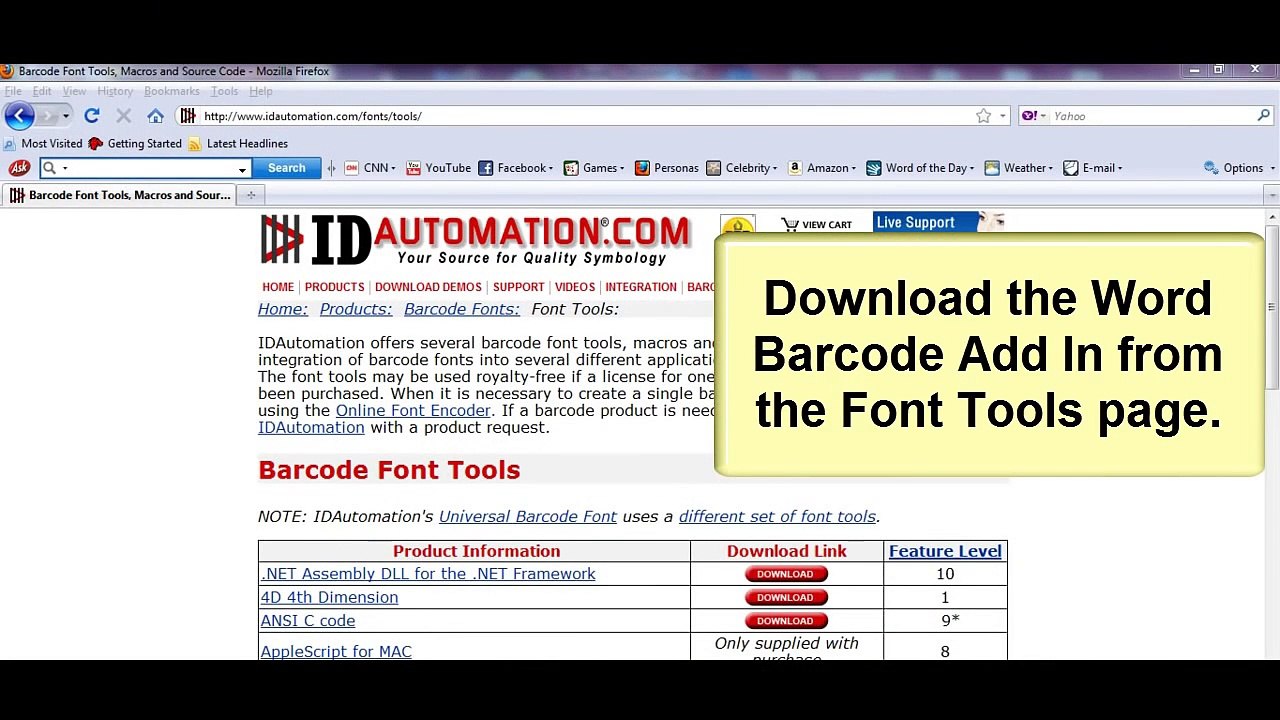Open the CNN toolbar dropdown

tap(370, 168)
